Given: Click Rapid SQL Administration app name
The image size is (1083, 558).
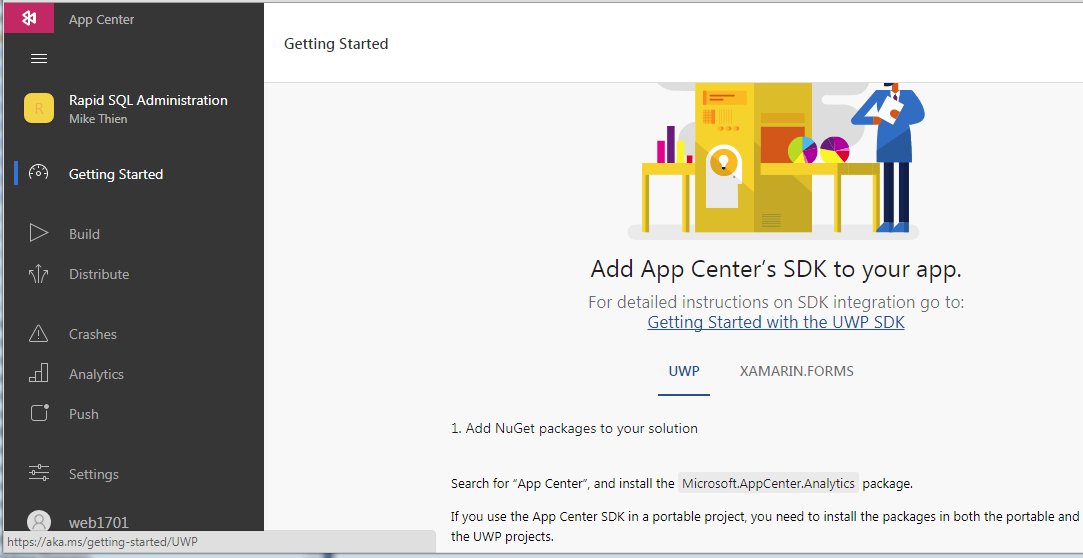Looking at the screenshot, I should pyautogui.click(x=148, y=100).
